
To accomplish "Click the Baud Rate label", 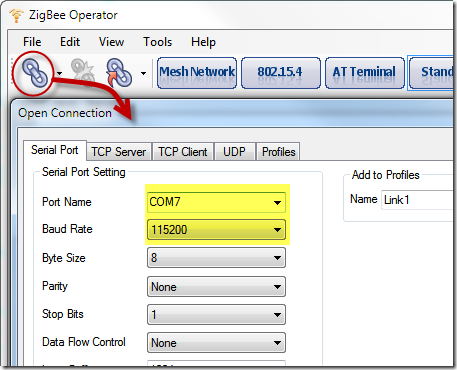I will click(x=67, y=229).
